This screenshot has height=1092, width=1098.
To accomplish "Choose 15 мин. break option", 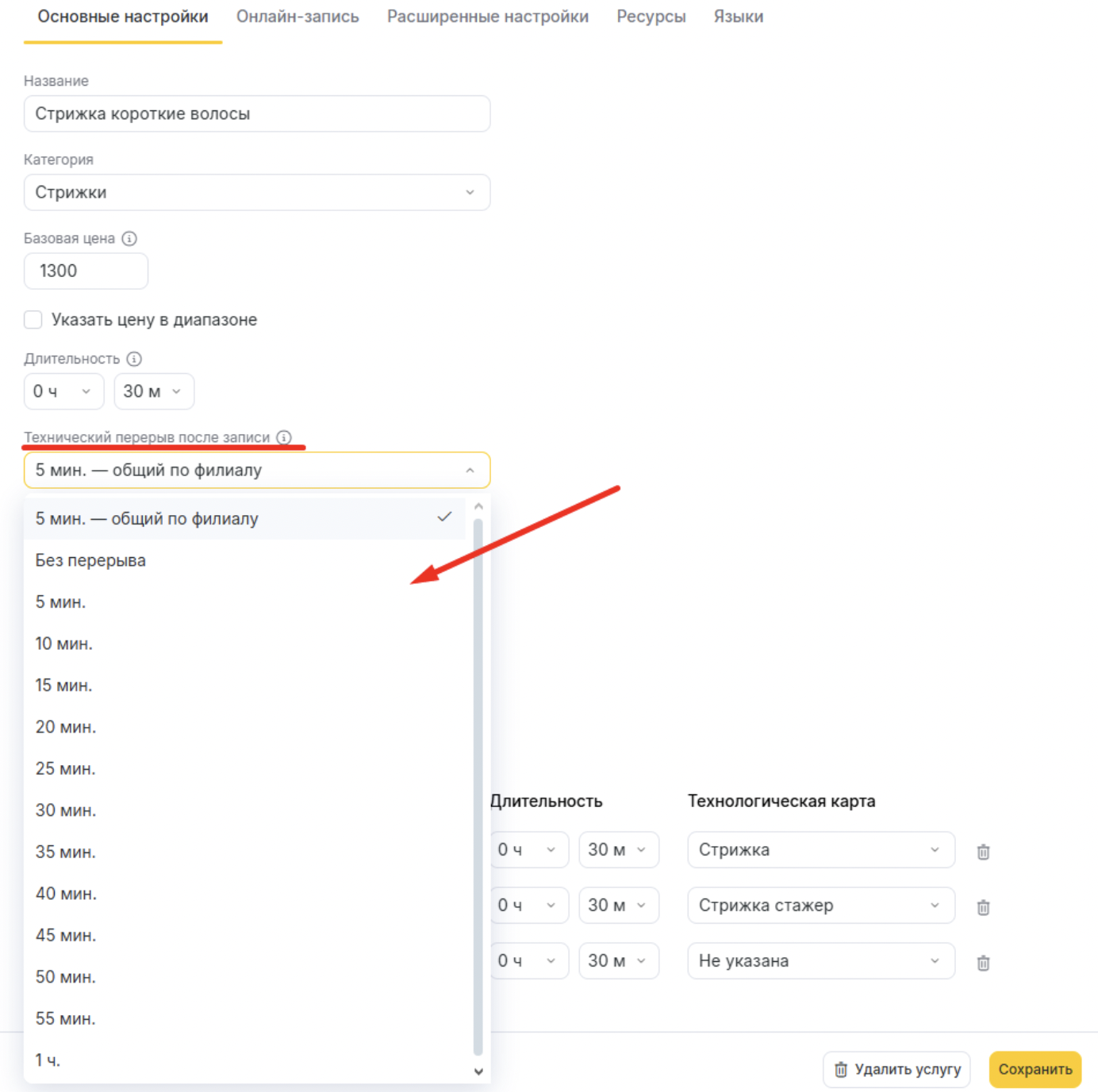I will point(63,686).
